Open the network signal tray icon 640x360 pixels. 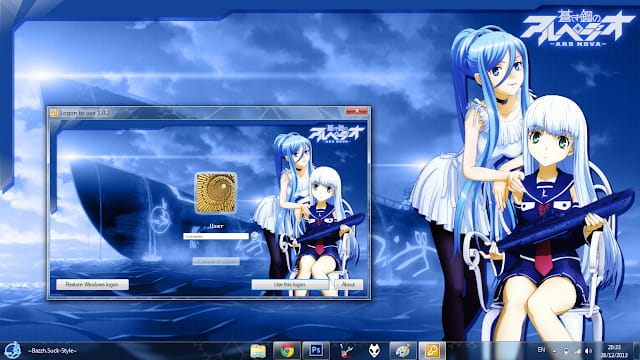click(577, 351)
